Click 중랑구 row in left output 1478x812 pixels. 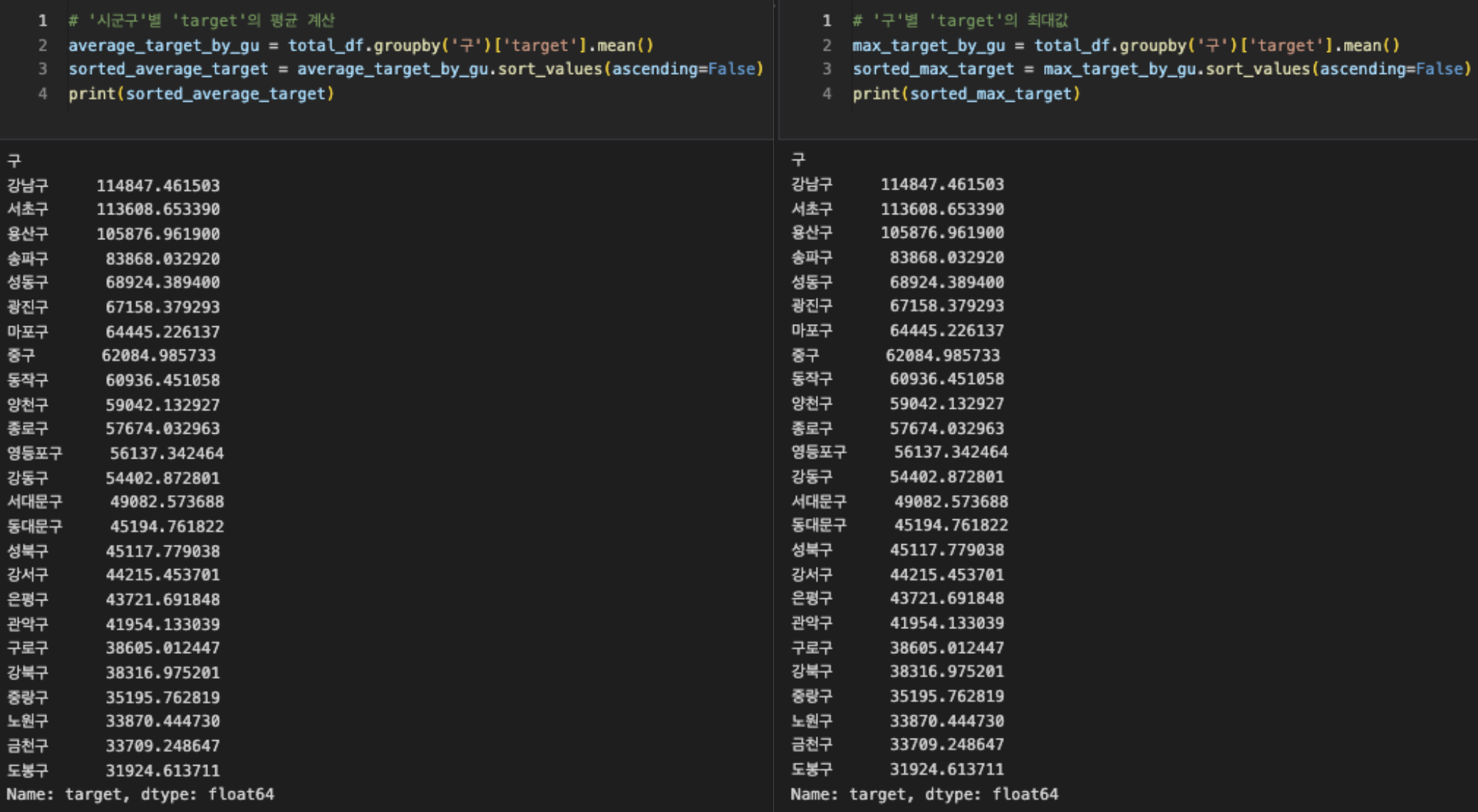coord(113,698)
